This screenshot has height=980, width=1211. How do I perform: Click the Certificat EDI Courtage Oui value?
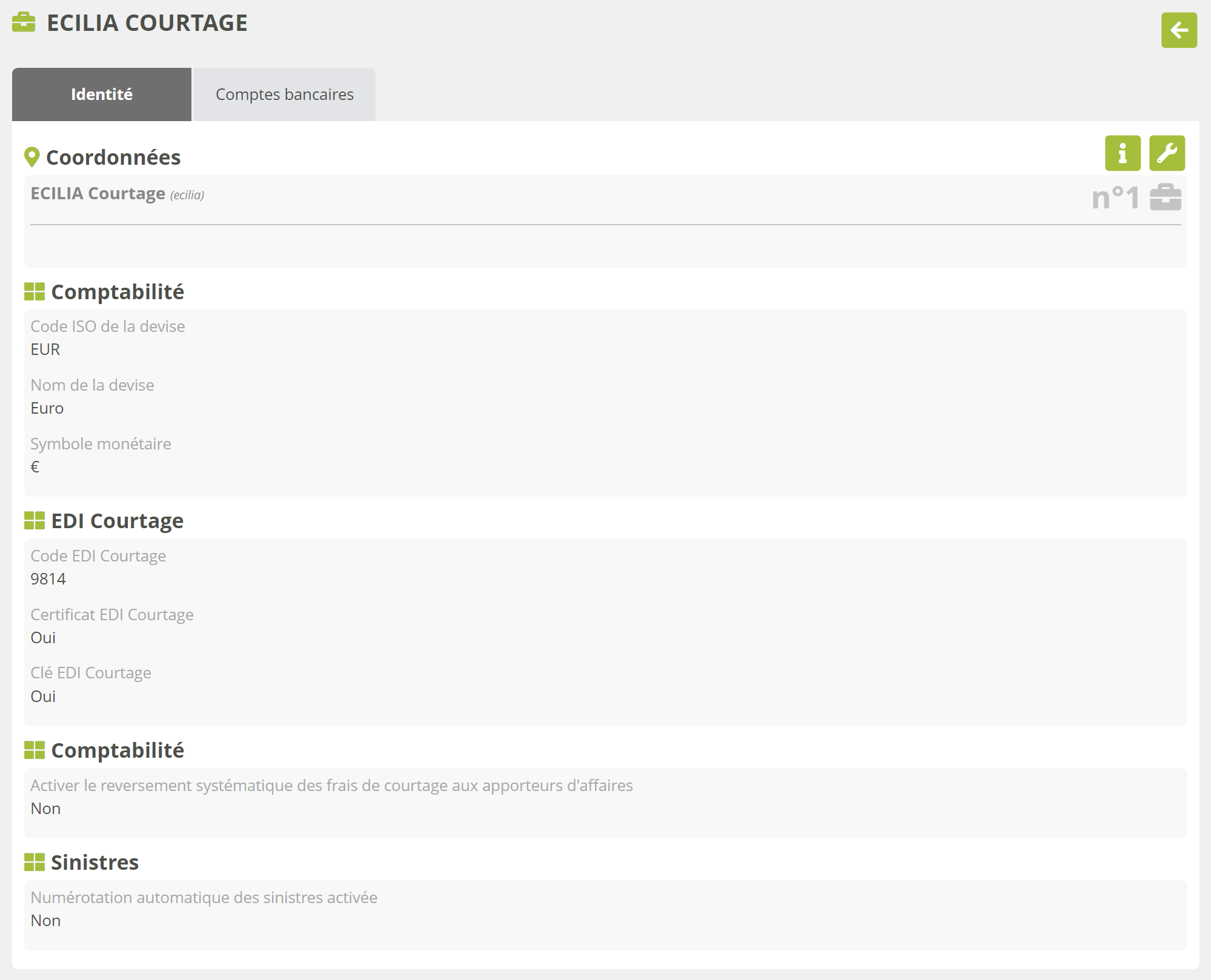[x=43, y=638]
